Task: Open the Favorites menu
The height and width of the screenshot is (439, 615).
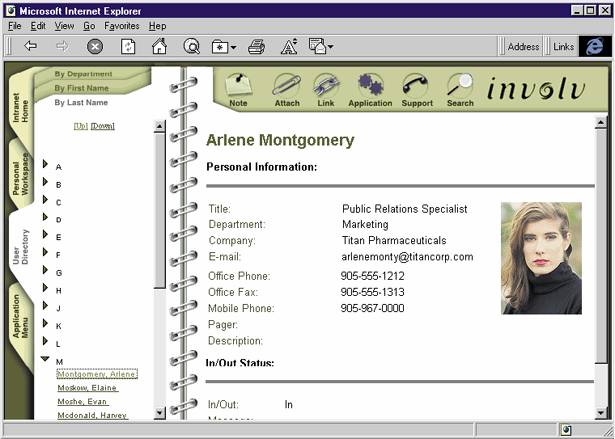Action: tap(122, 25)
